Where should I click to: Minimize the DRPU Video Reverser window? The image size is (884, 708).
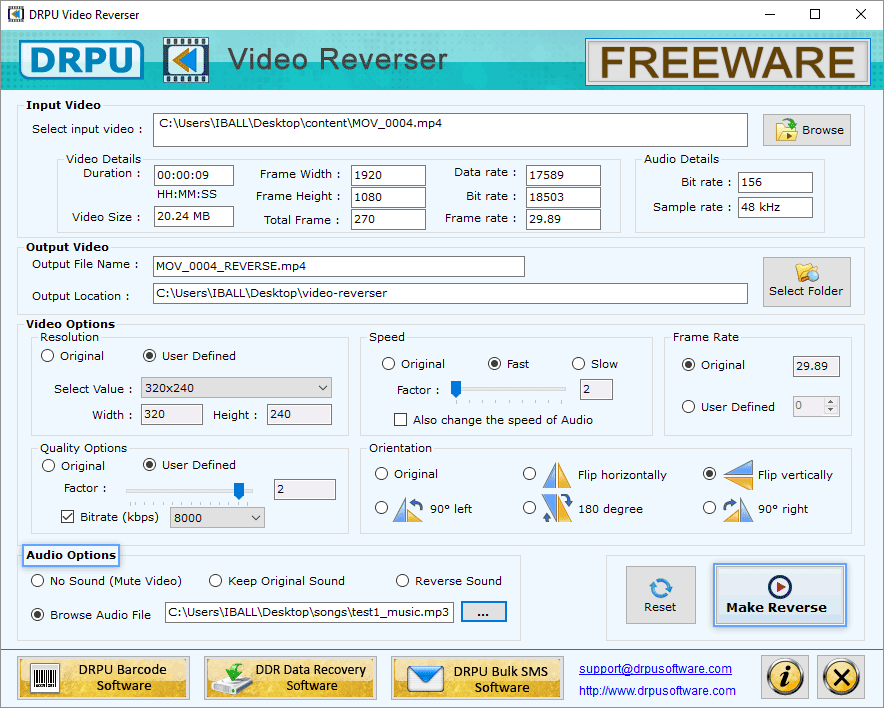point(770,14)
